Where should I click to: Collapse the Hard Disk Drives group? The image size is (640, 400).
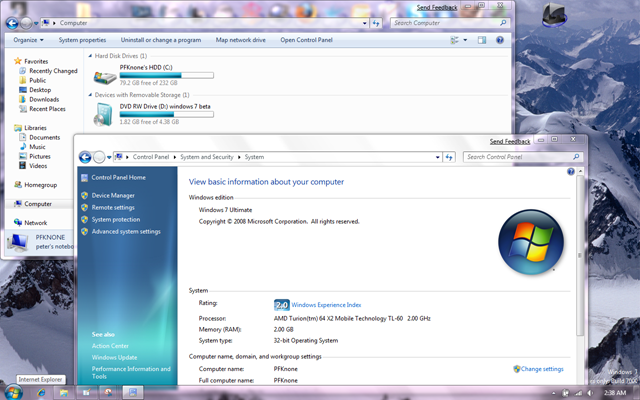[90, 56]
